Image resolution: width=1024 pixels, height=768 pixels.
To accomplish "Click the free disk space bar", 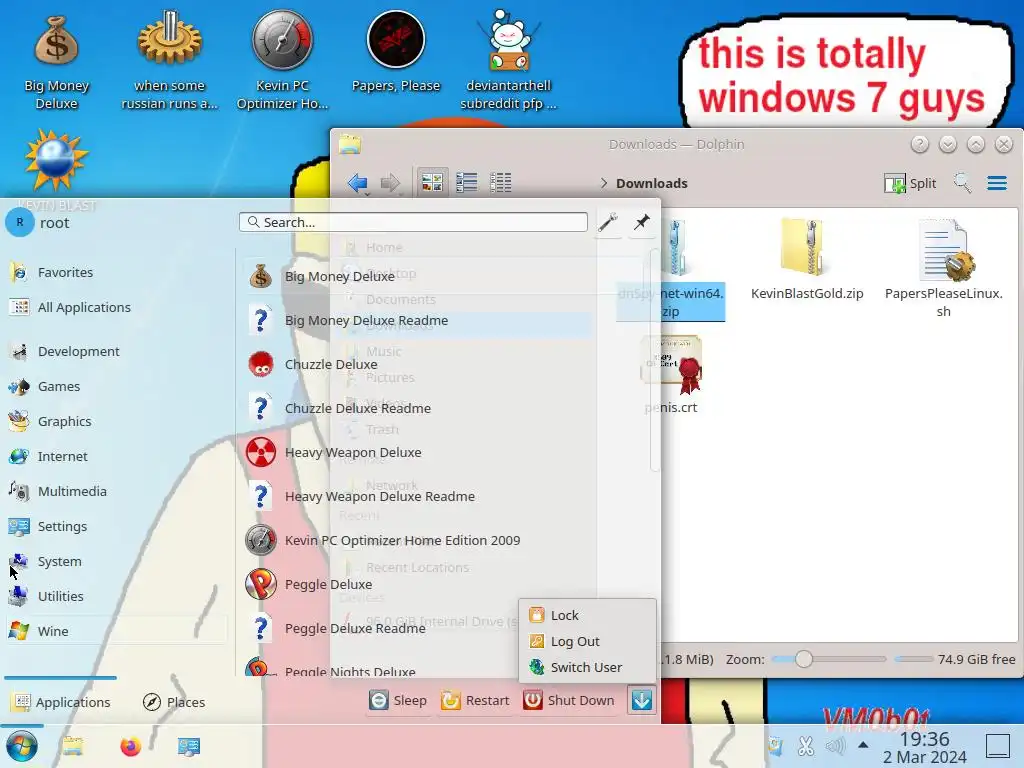I will coord(914,659).
